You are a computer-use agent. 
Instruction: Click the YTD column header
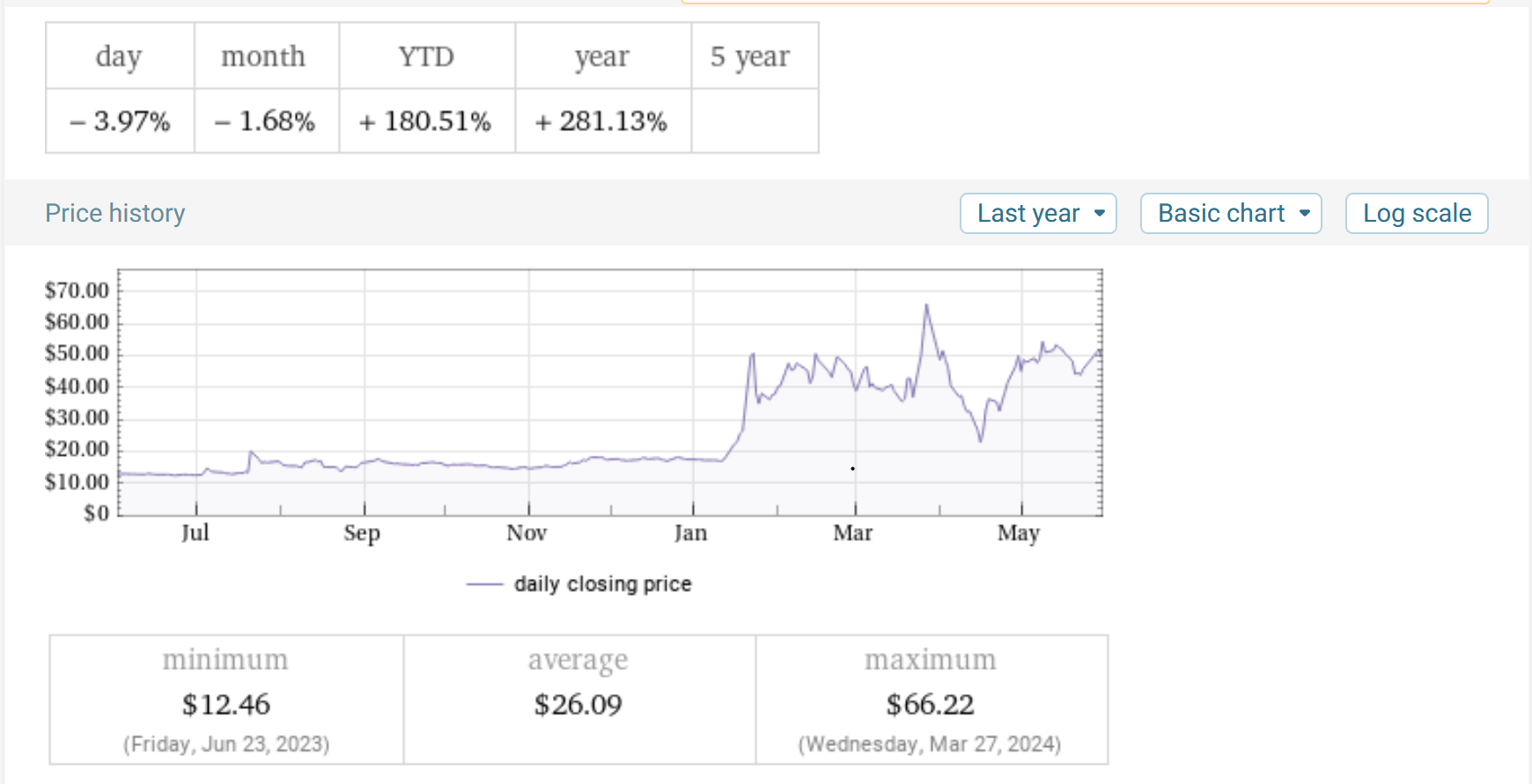click(426, 56)
